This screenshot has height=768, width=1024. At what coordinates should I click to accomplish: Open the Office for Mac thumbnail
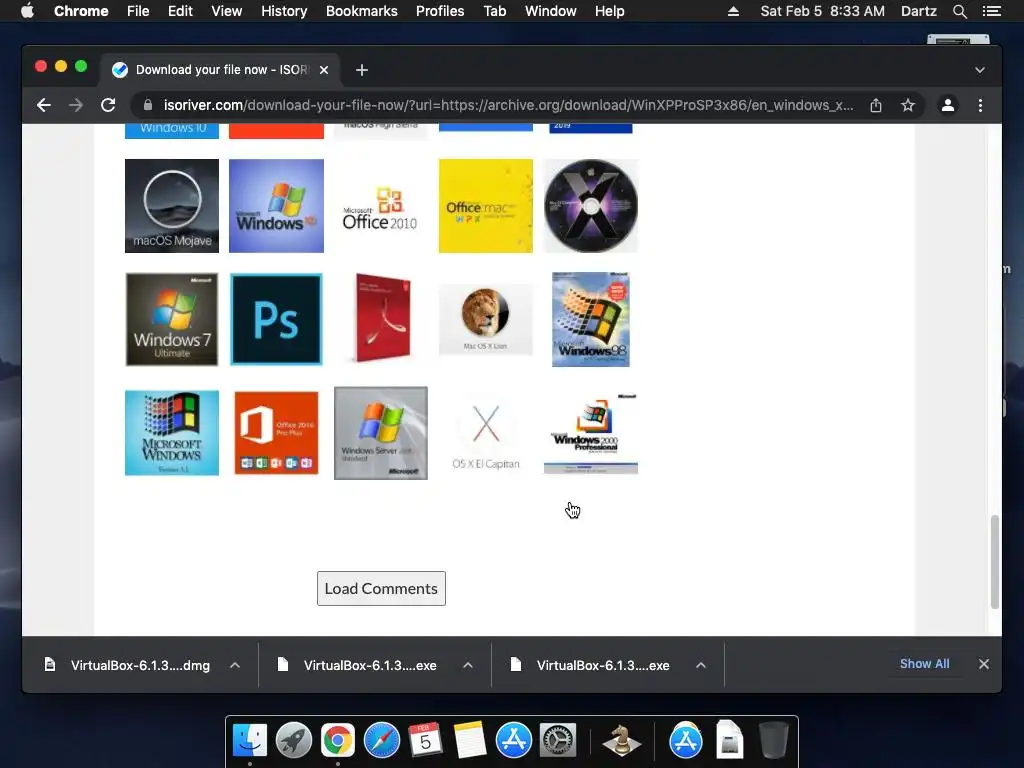click(486, 206)
